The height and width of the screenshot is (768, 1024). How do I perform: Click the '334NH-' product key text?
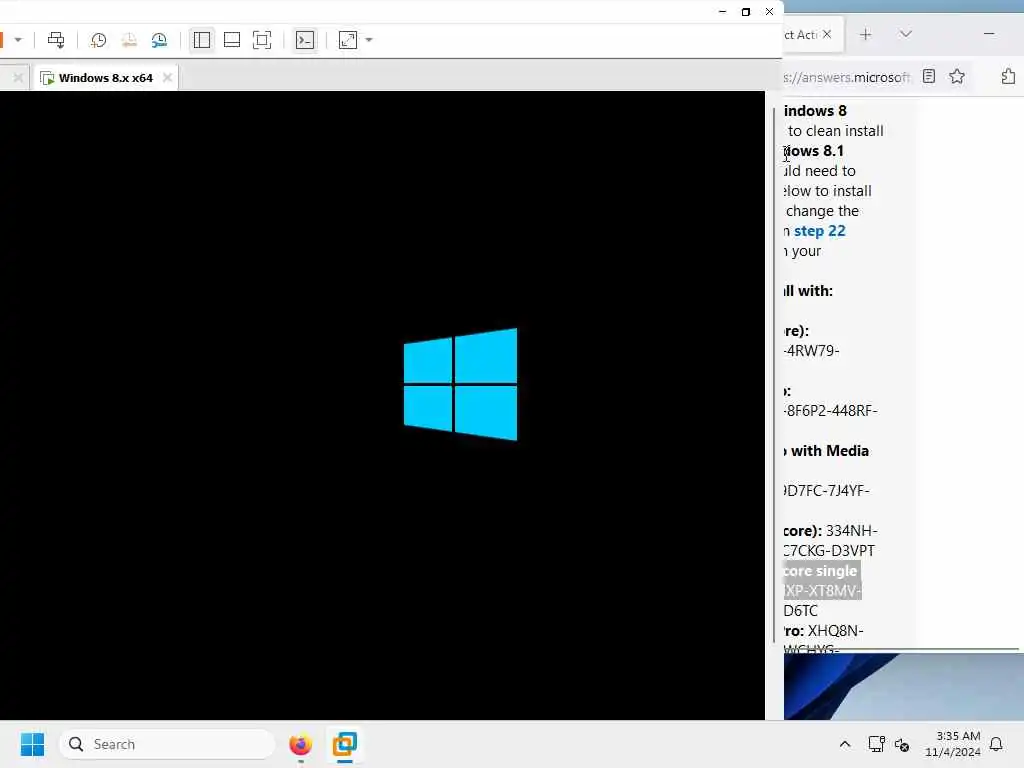click(852, 530)
